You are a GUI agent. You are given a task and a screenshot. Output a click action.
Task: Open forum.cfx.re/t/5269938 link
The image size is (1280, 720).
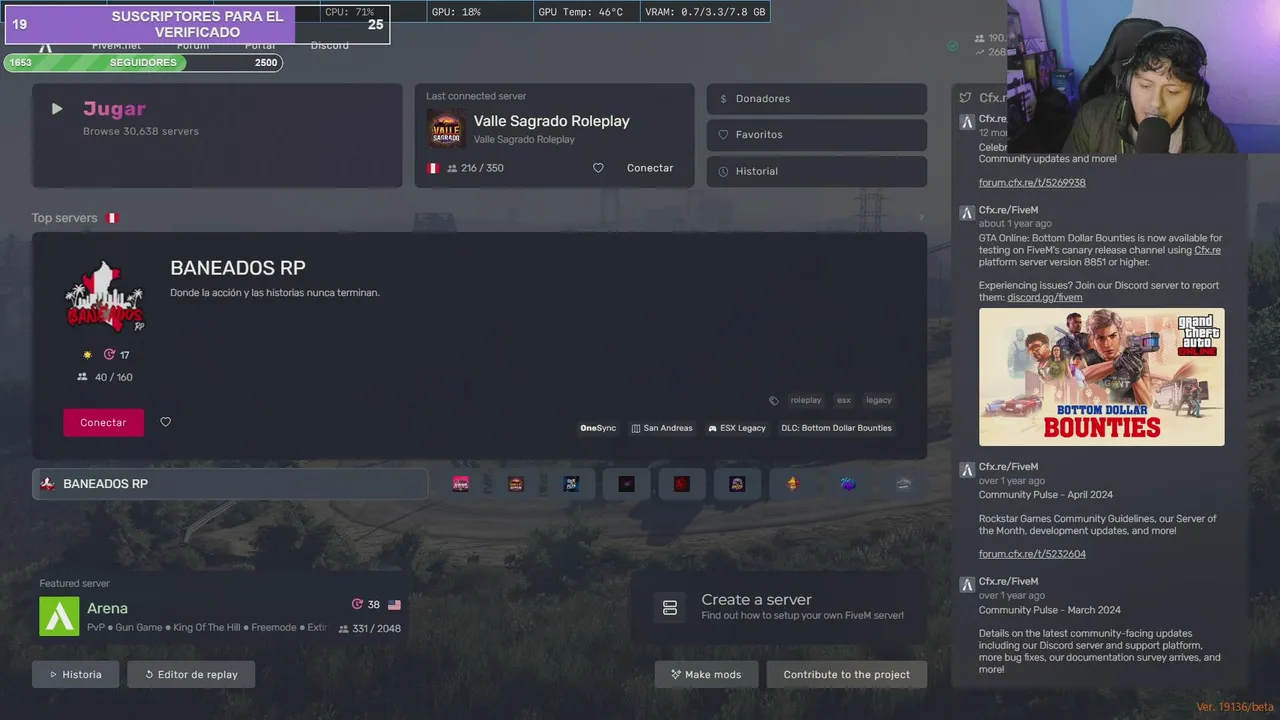[1032, 183]
